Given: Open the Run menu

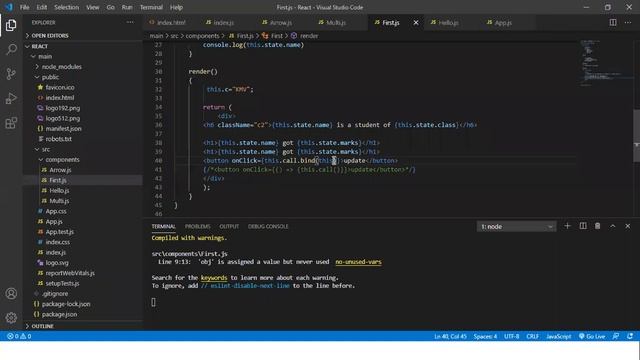Looking at the screenshot, I should [127, 7].
